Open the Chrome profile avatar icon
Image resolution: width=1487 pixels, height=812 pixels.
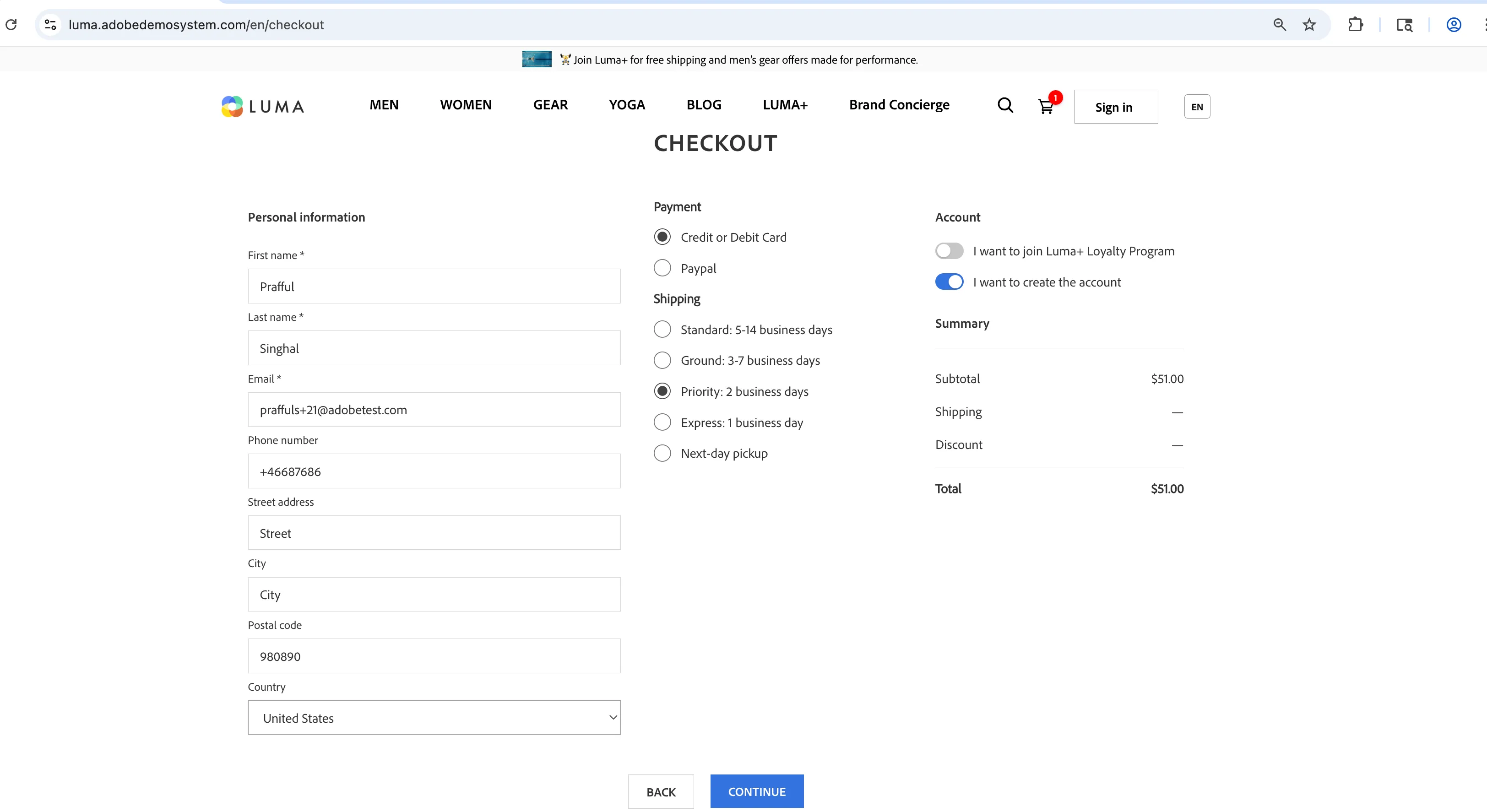click(x=1454, y=24)
